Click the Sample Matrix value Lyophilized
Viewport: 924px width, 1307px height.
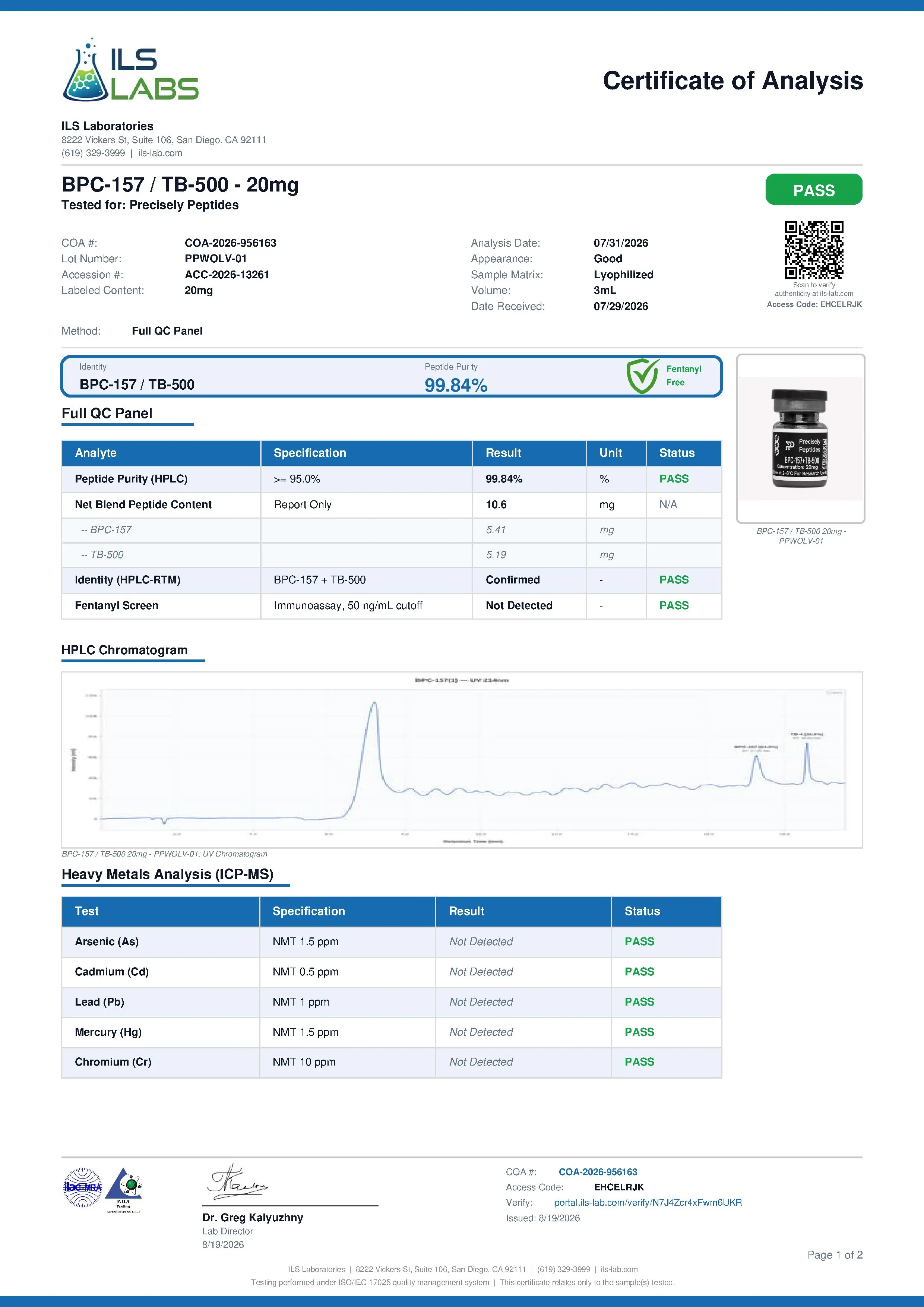coord(623,275)
